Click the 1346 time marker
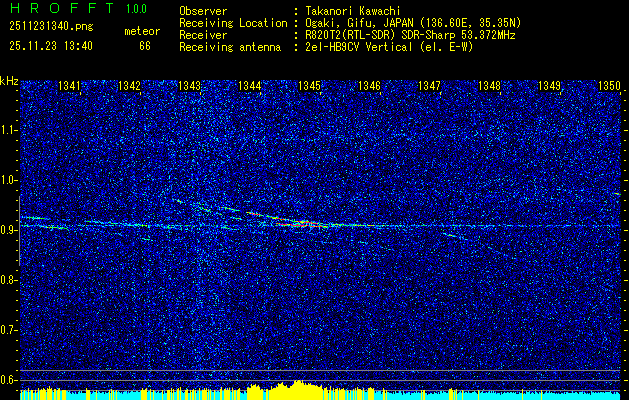The width and height of the screenshot is (629, 400). click(x=369, y=86)
